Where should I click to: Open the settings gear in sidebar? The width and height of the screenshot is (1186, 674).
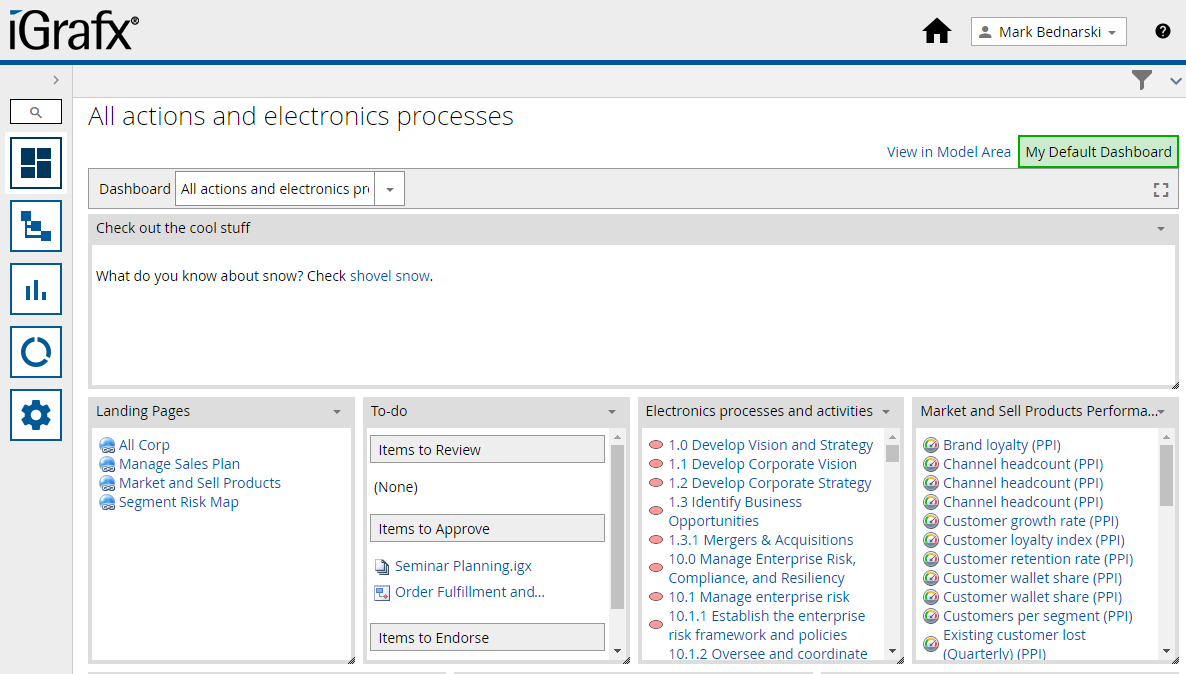tap(36, 415)
